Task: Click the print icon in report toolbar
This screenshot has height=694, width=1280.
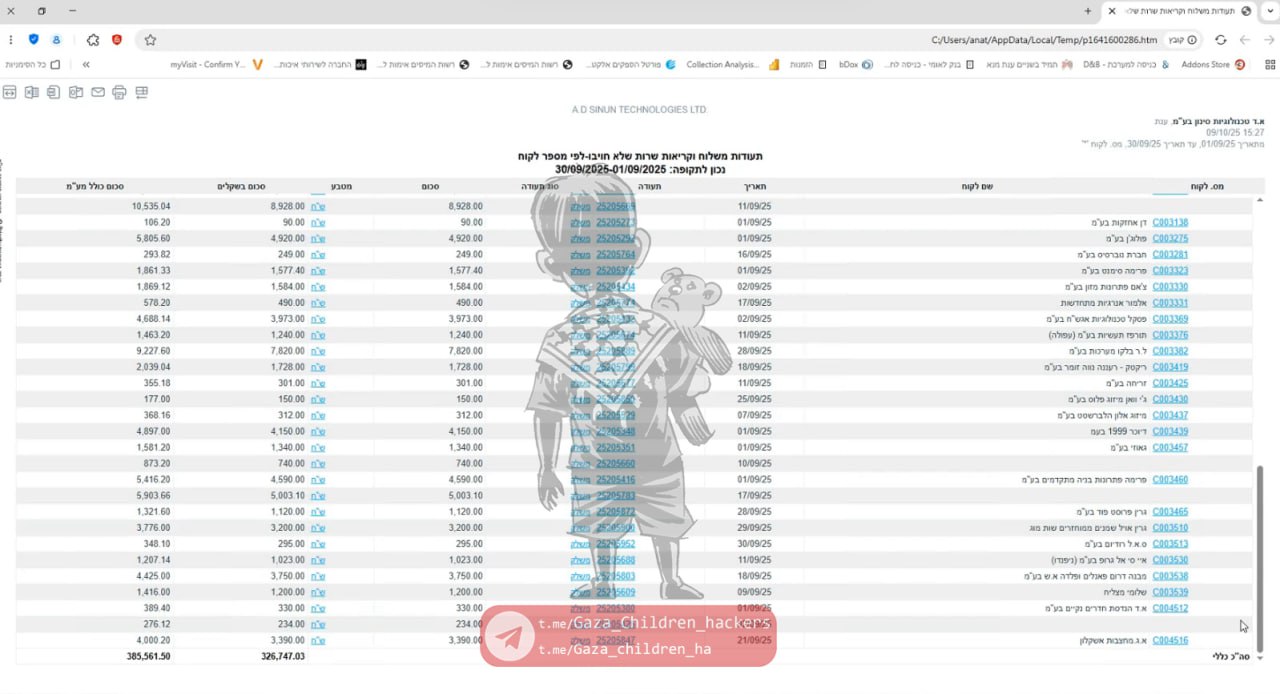Action: coord(119,93)
